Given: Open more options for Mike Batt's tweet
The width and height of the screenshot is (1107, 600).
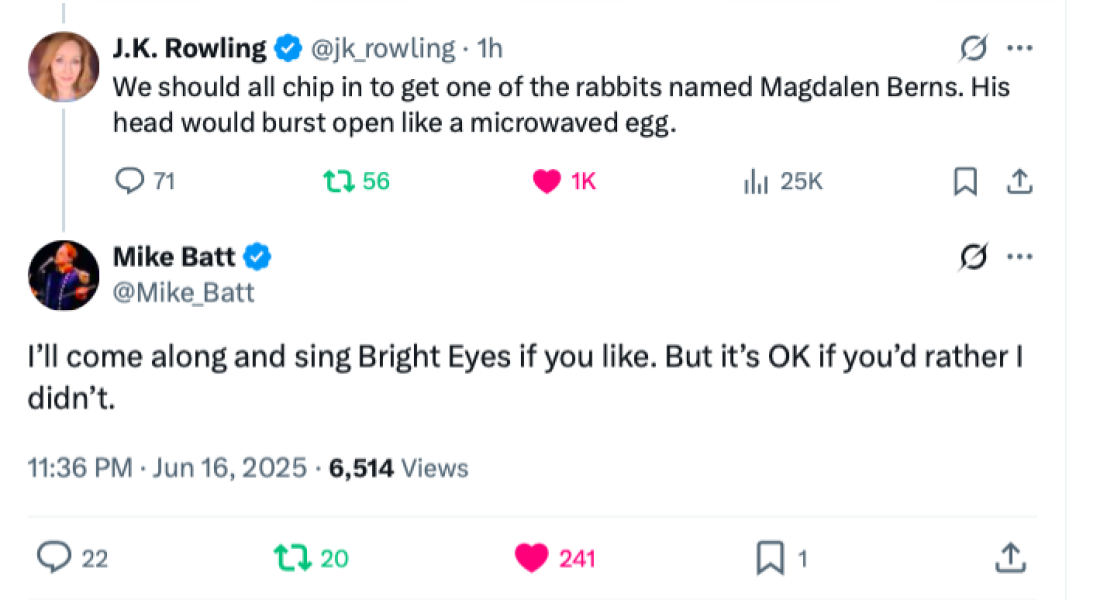Looking at the screenshot, I should 1019,257.
